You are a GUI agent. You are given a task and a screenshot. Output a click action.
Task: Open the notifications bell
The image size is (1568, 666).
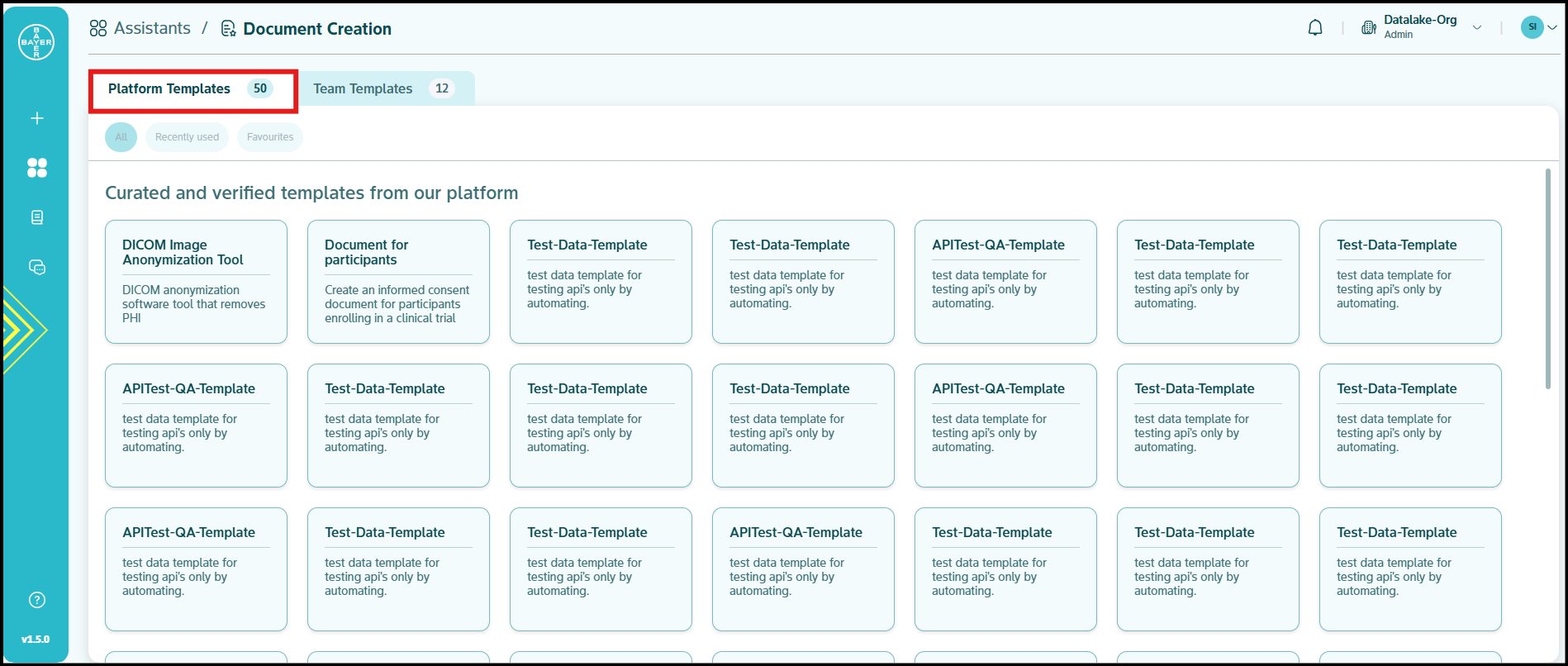pos(1315,28)
